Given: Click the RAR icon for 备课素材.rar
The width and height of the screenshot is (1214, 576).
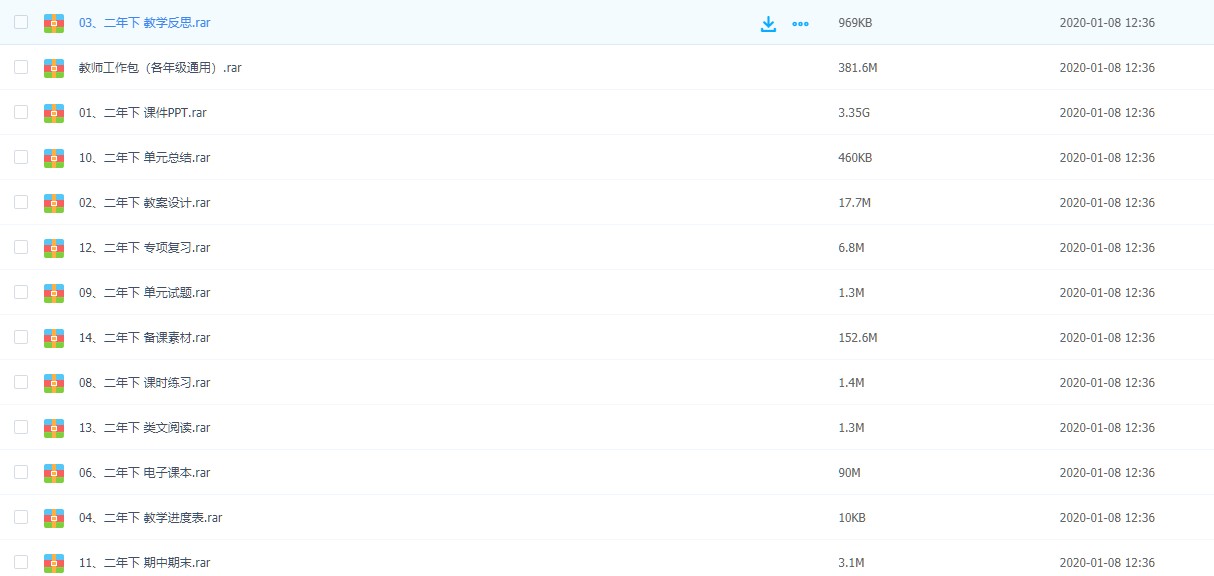Looking at the screenshot, I should click(x=54, y=338).
